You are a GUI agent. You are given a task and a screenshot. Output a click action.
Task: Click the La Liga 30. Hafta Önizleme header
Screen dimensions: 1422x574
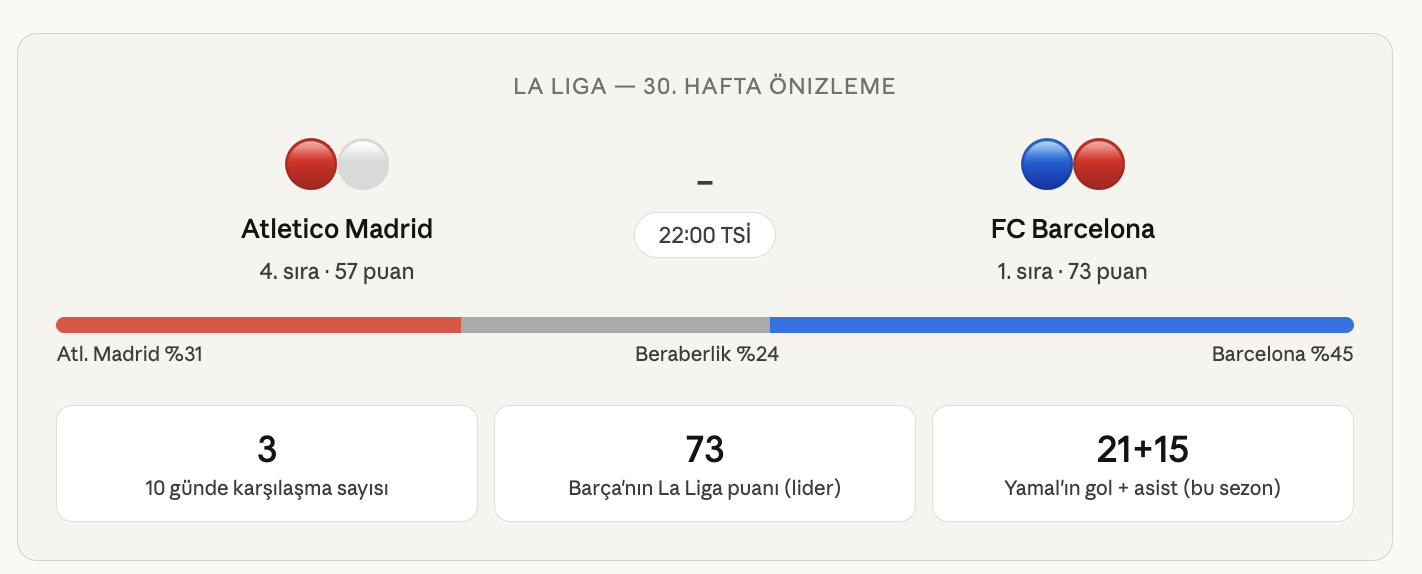click(x=705, y=86)
